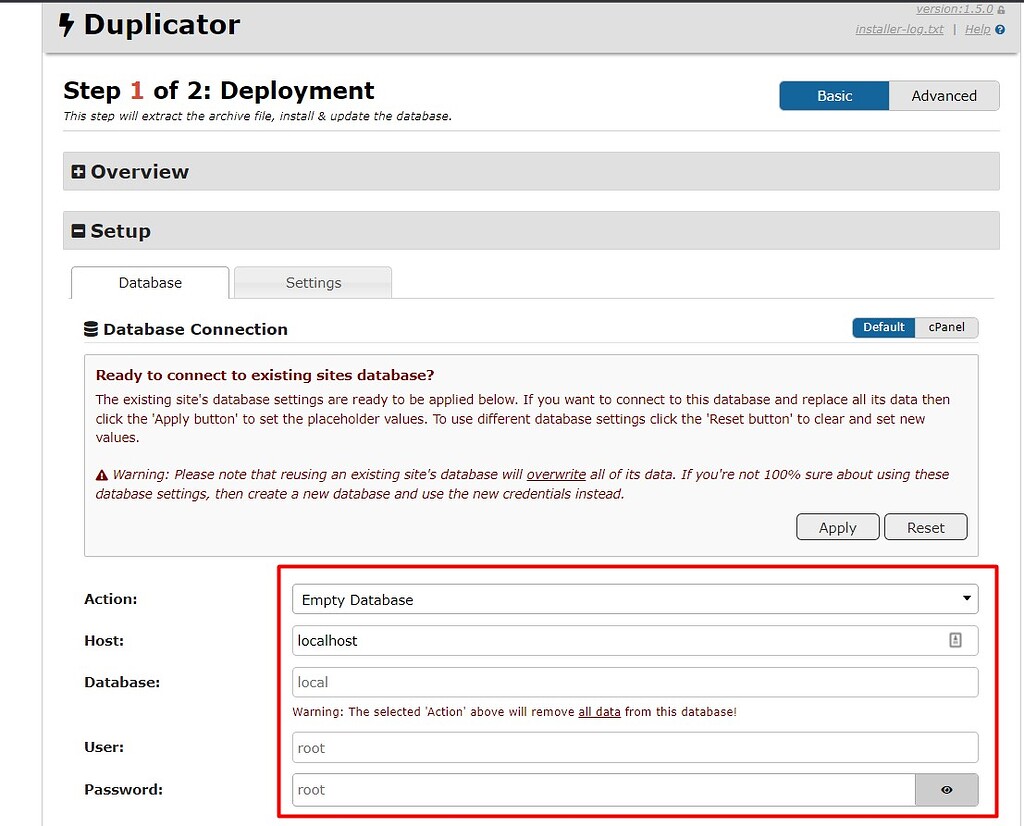The image size is (1024, 826).
Task: Select the Database tab
Action: click(149, 283)
